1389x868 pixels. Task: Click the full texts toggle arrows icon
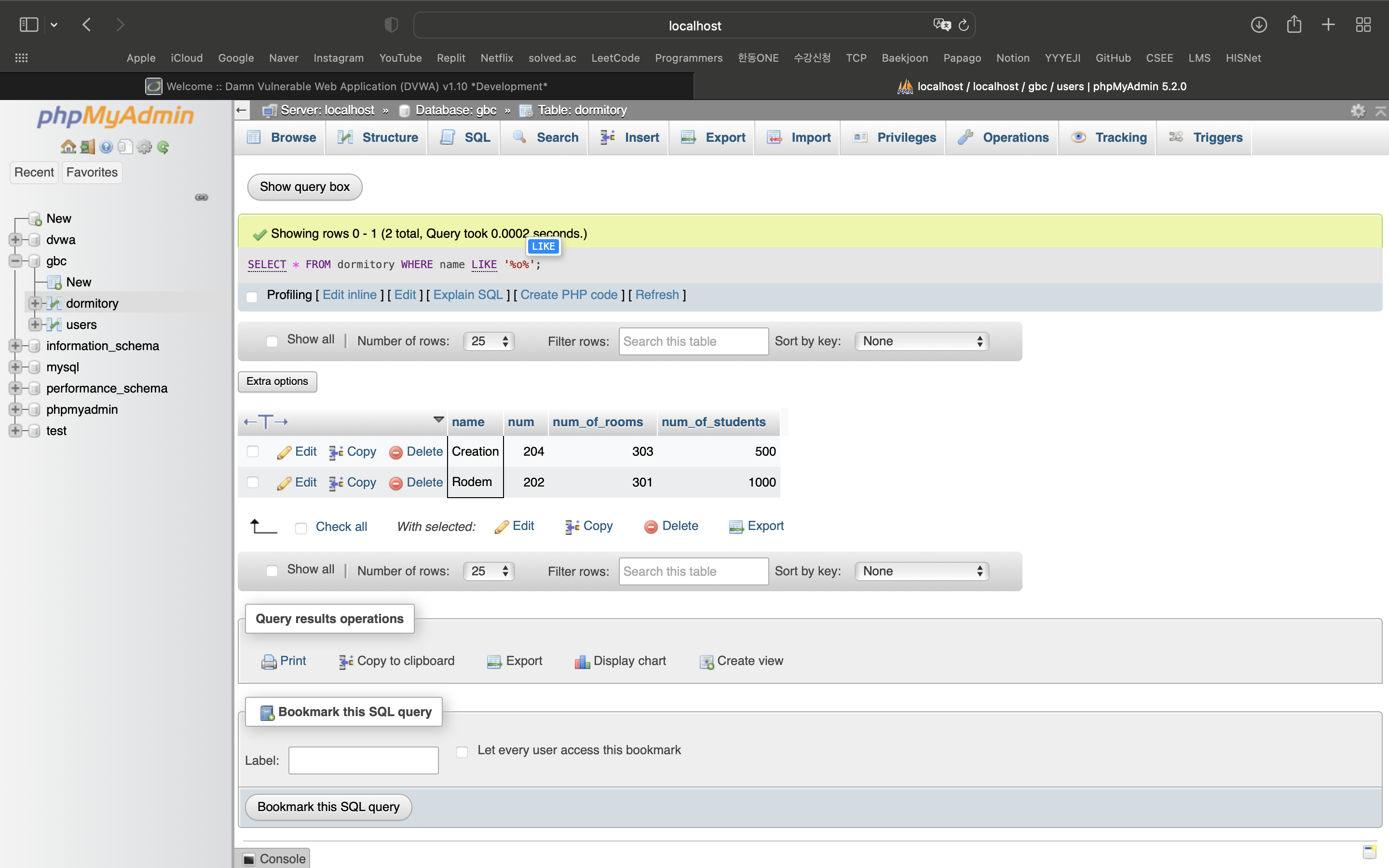[x=266, y=422]
